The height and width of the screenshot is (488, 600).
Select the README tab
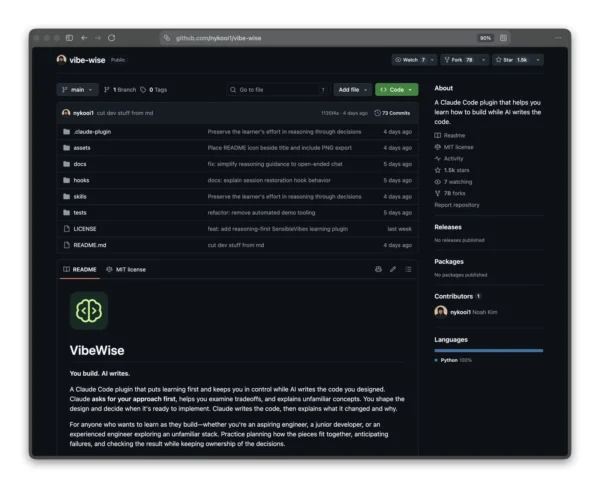coord(80,269)
